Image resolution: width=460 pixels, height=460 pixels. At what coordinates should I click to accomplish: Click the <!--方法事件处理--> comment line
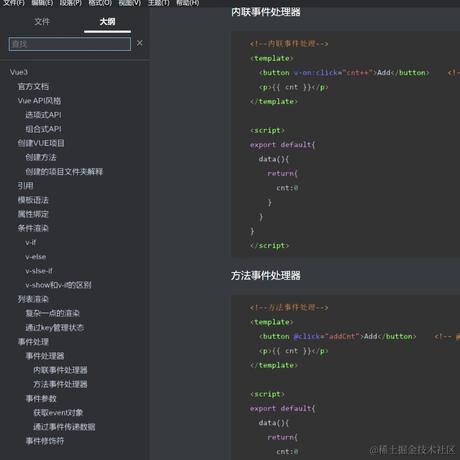(289, 307)
